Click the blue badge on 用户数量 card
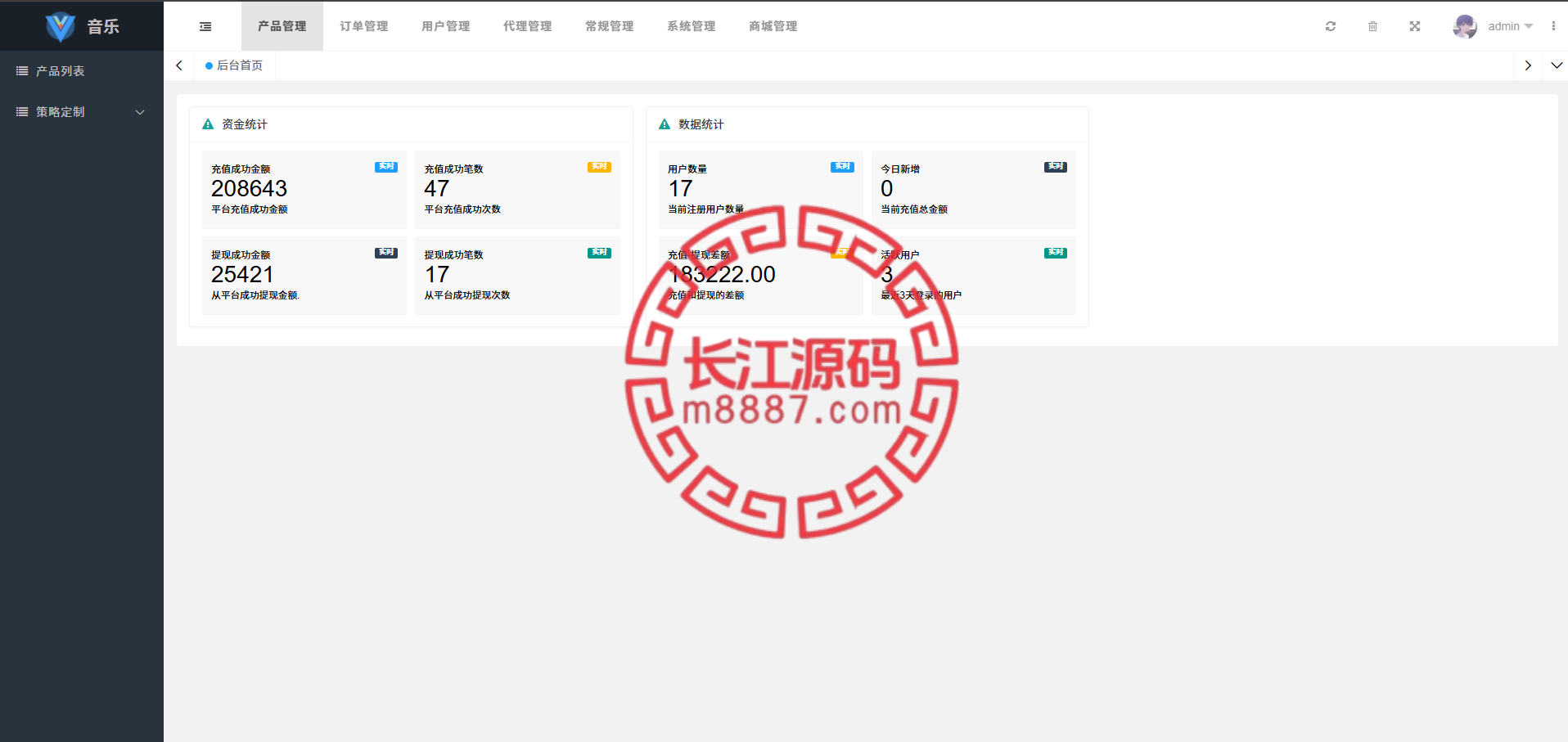 click(842, 167)
